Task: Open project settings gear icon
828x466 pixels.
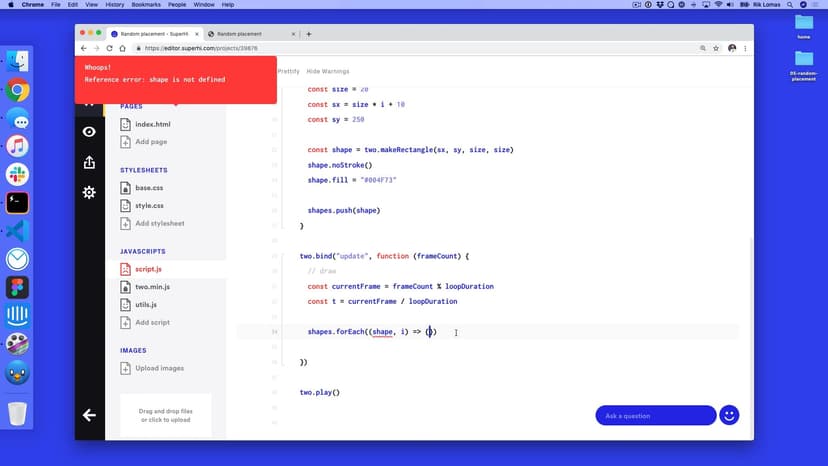Action: click(89, 192)
